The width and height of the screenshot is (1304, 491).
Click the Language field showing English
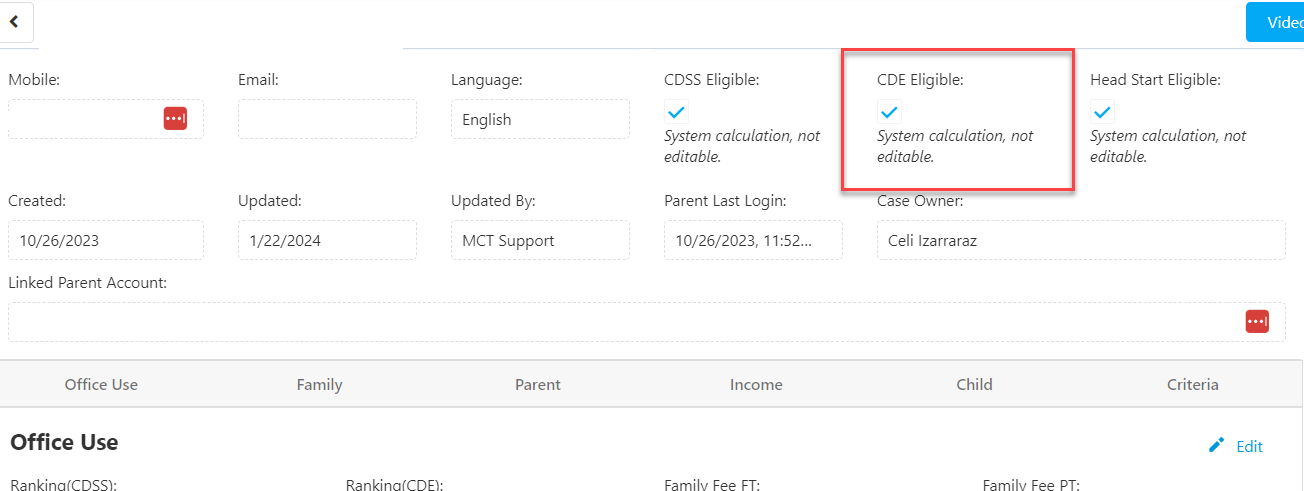coord(540,119)
